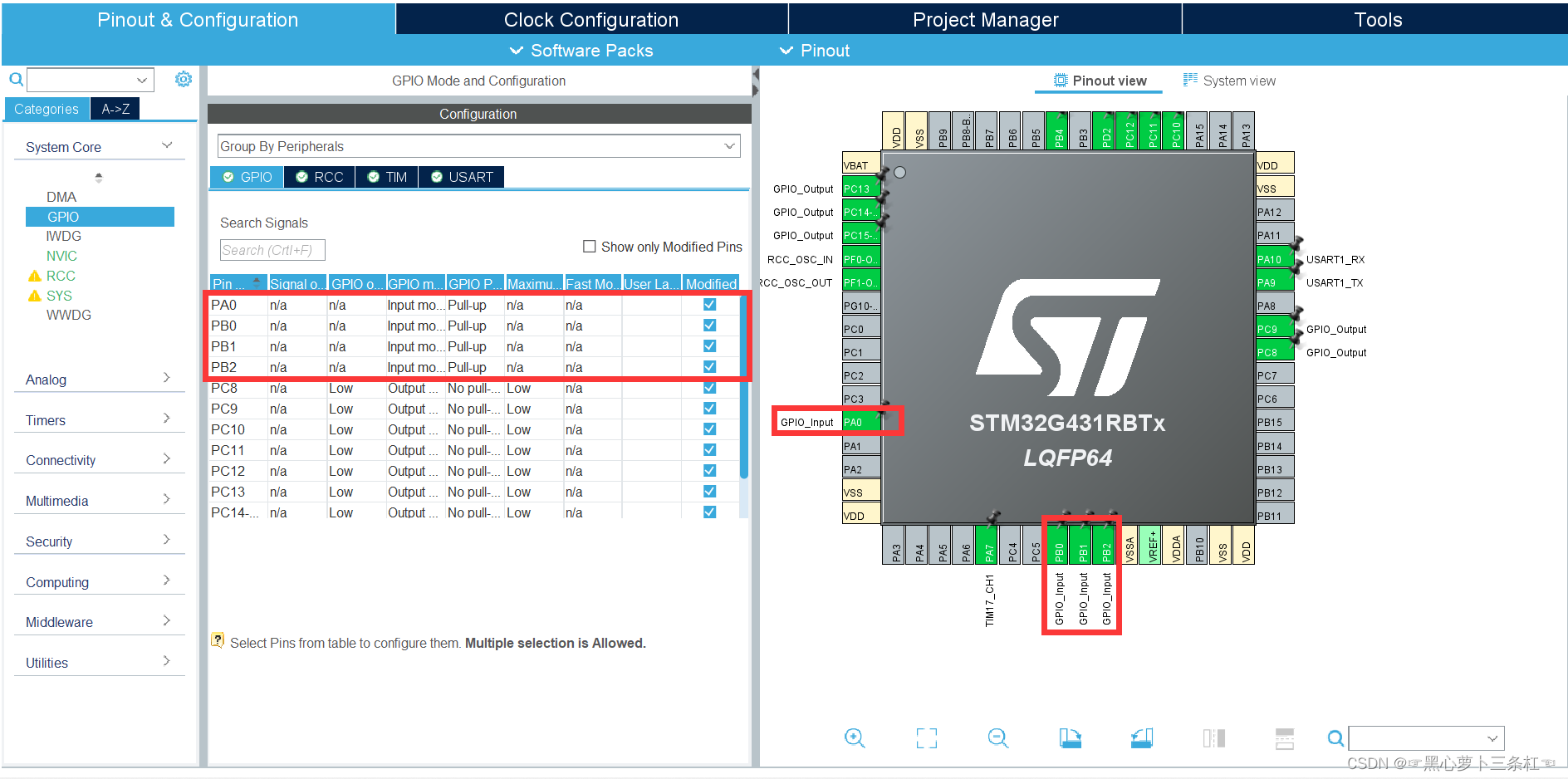Select IWDG in System Core list
The height and width of the screenshot is (779, 1568).
tap(64, 236)
